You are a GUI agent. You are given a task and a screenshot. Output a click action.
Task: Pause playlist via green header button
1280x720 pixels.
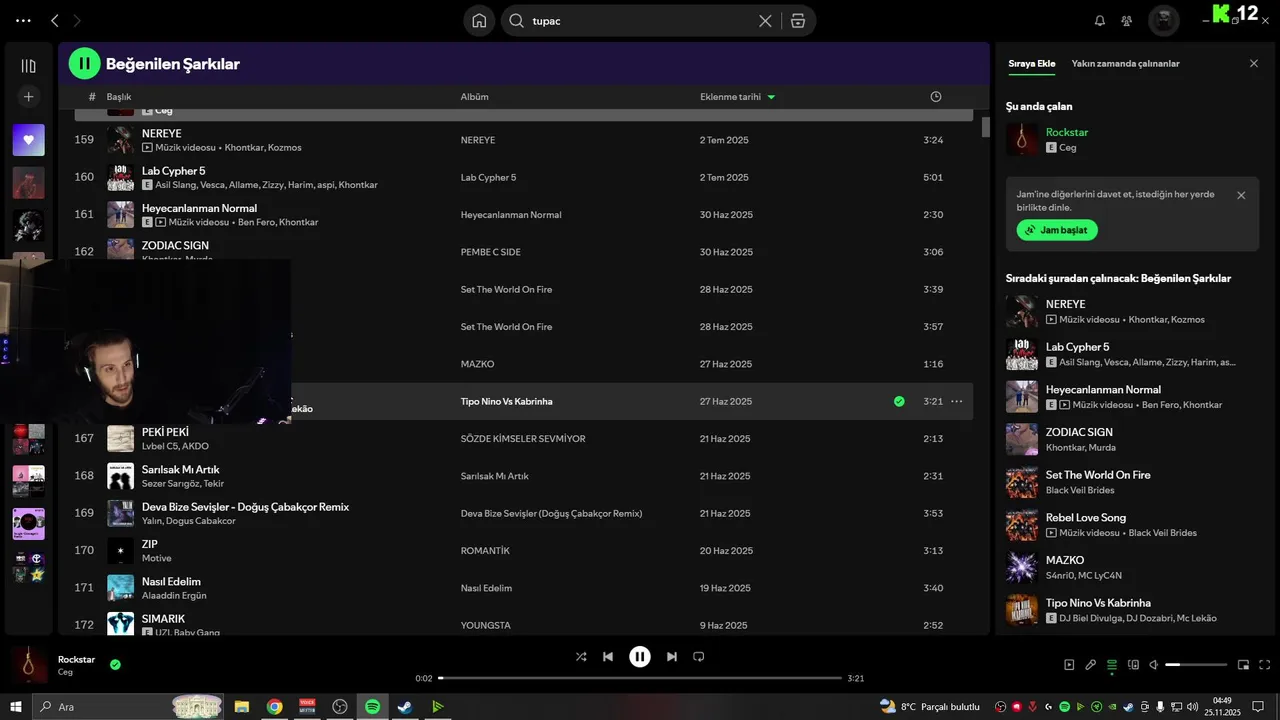coord(84,63)
